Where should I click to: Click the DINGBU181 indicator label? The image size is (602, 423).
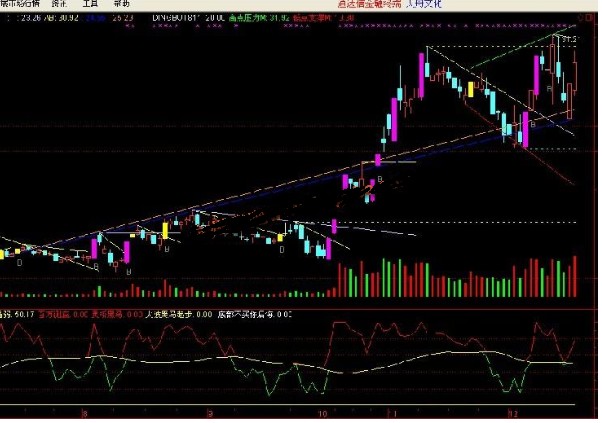176,18
